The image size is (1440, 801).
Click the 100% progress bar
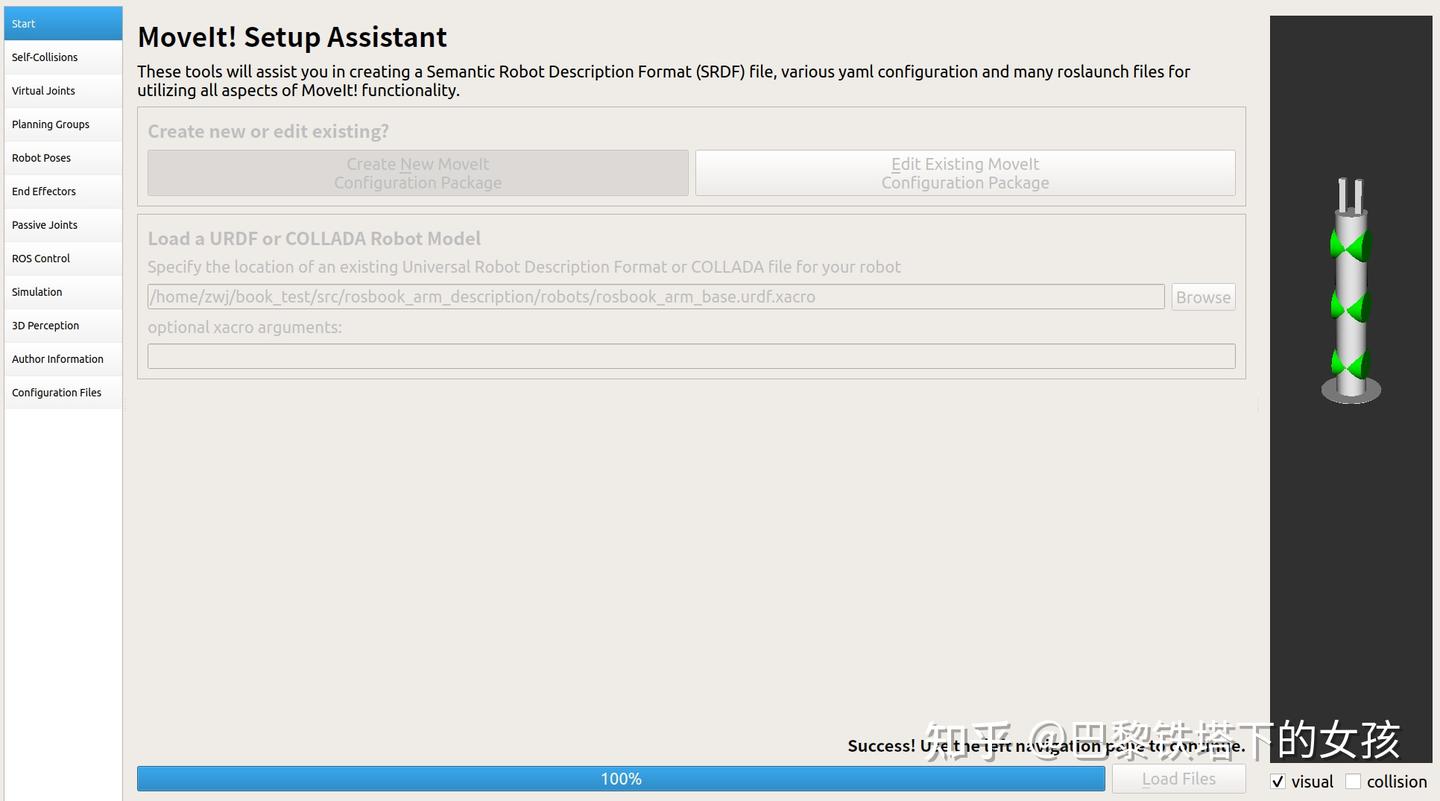click(620, 778)
